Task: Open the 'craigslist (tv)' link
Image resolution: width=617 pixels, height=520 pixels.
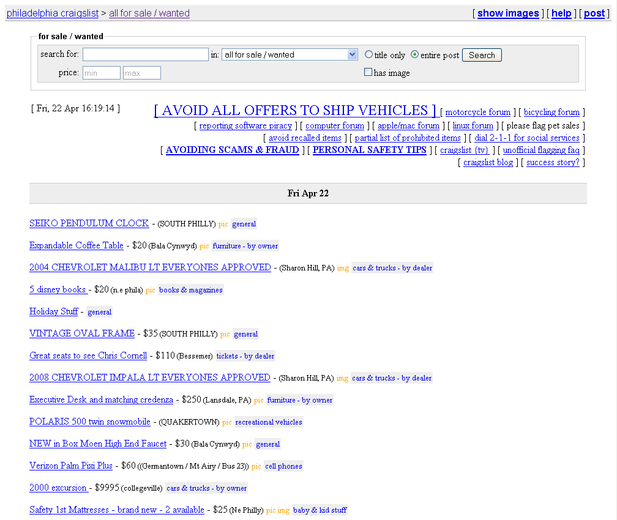Action: [464, 150]
